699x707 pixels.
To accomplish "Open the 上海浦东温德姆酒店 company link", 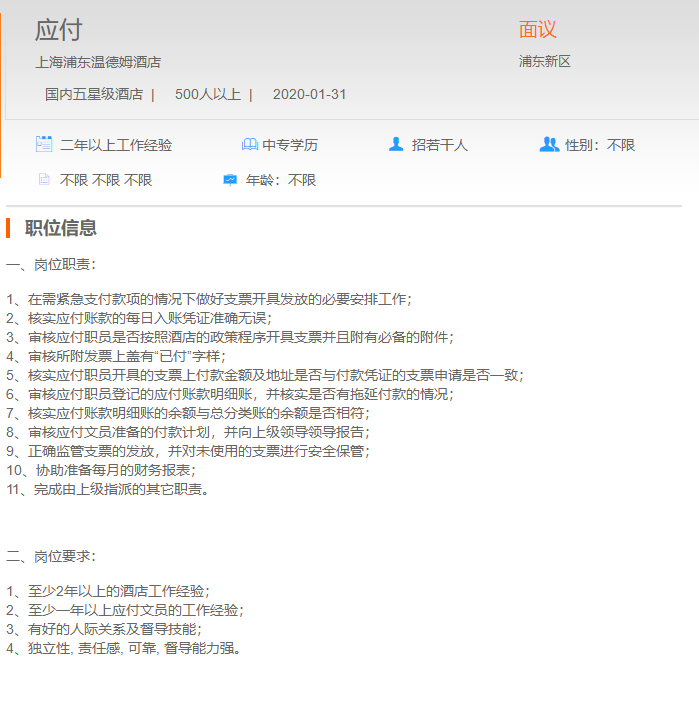I will (98, 62).
